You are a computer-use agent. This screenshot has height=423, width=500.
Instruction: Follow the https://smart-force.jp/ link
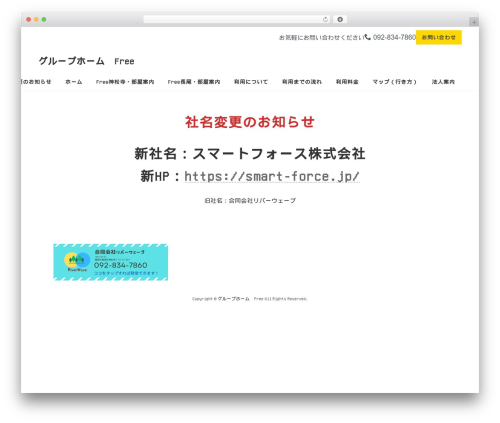point(272,176)
